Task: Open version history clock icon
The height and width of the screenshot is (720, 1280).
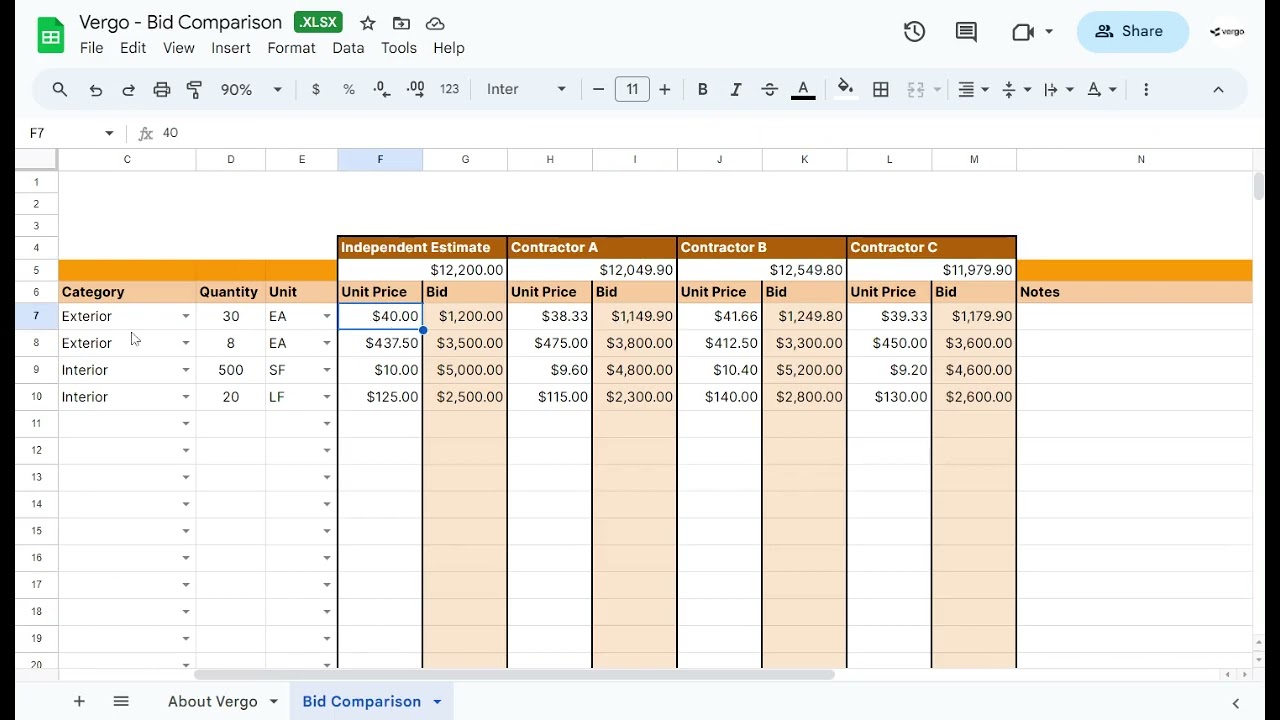Action: [914, 32]
